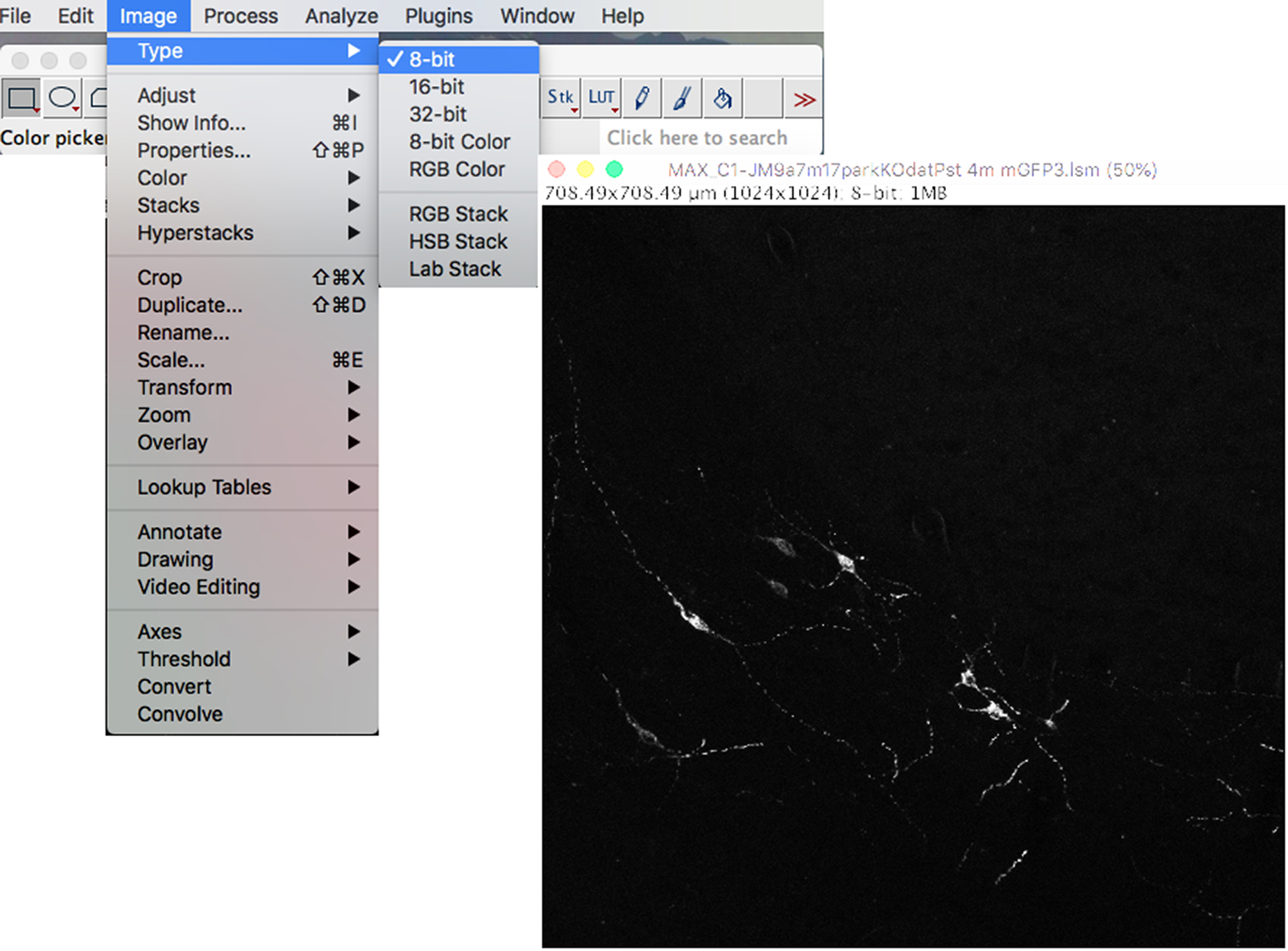Screen dimensions: 1288x951
Task: Click the MAX_C1 image window title
Action: point(912,170)
